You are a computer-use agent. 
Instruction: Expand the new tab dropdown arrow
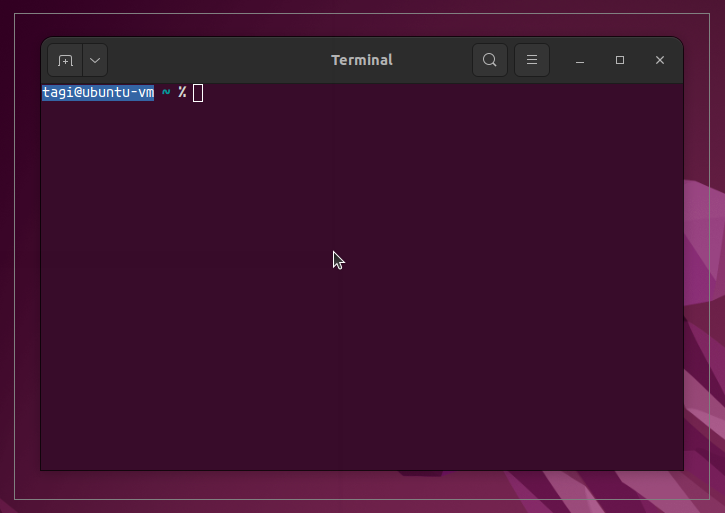[x=95, y=60]
